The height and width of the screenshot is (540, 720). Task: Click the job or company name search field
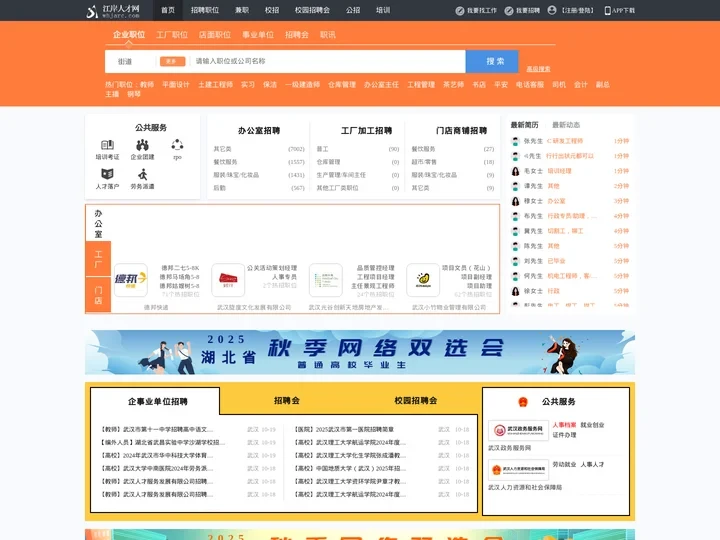[328, 62]
